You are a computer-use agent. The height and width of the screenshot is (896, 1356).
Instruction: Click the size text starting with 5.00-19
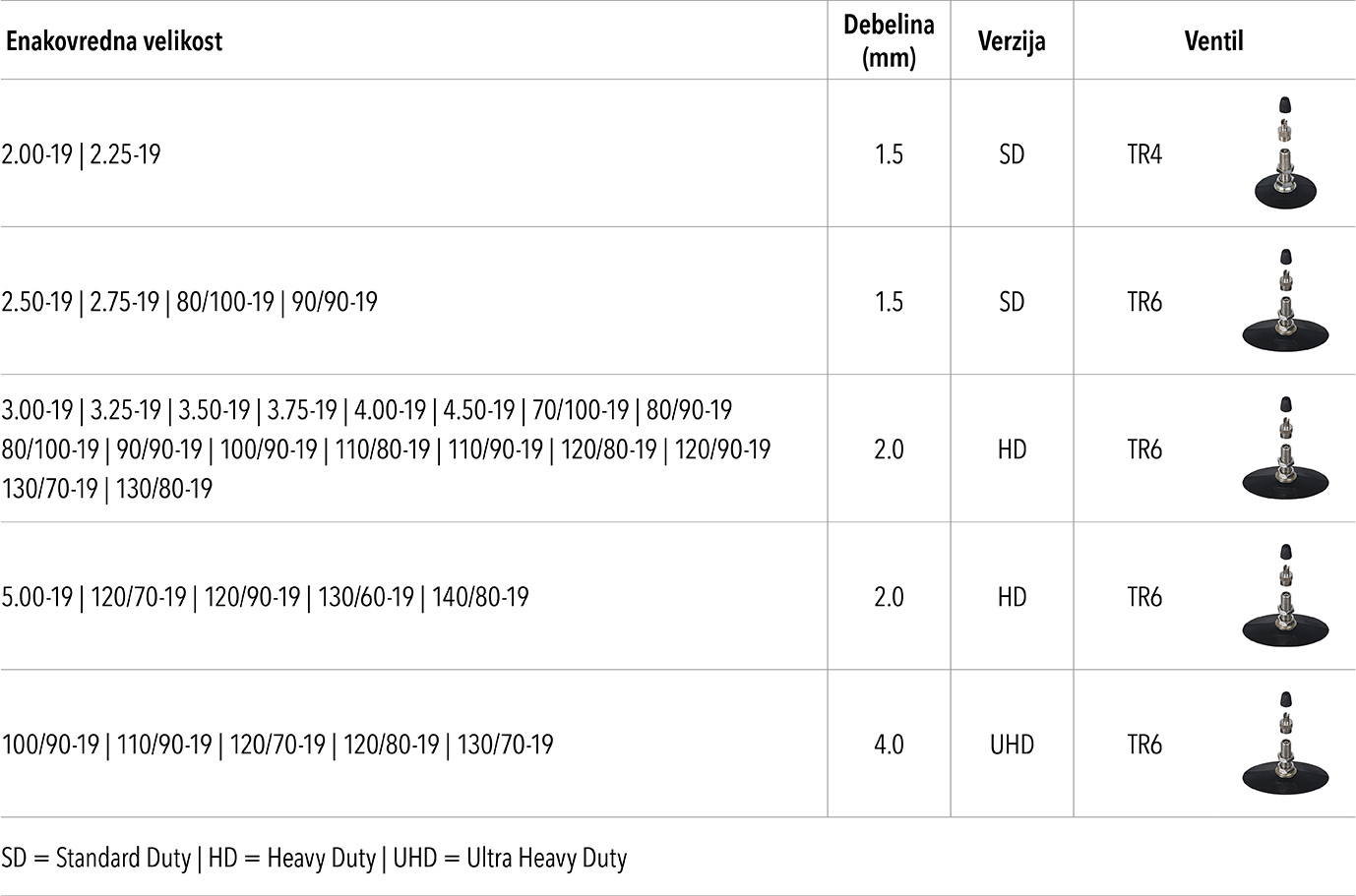[266, 597]
